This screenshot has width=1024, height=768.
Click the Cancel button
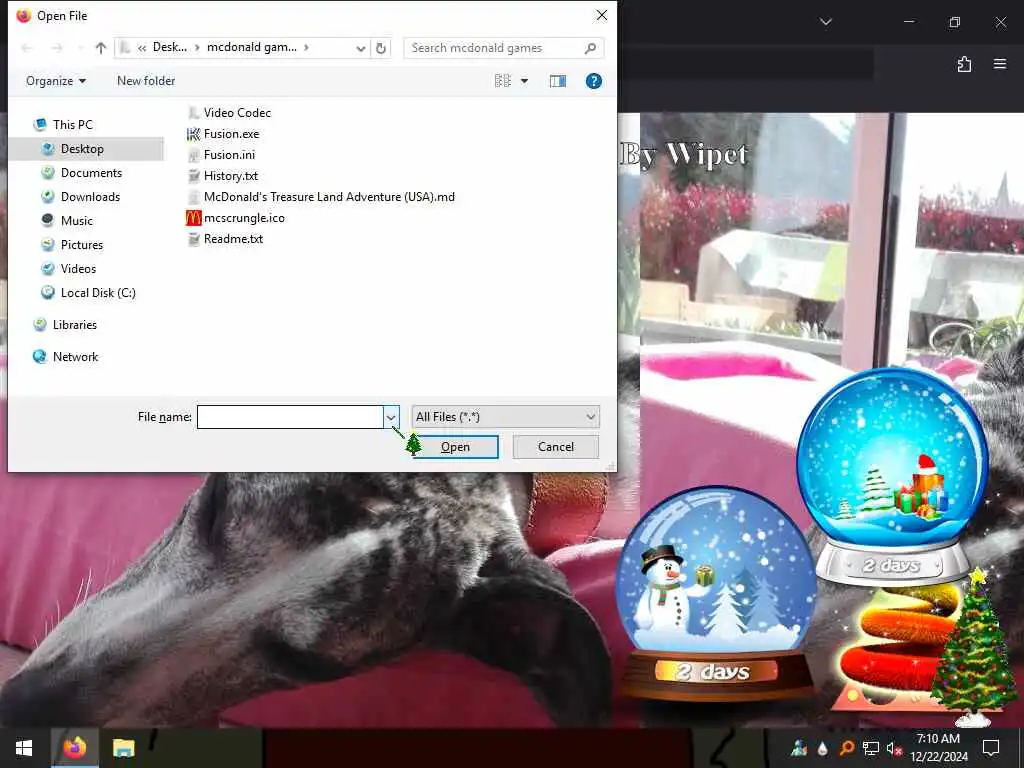pyautogui.click(x=556, y=447)
